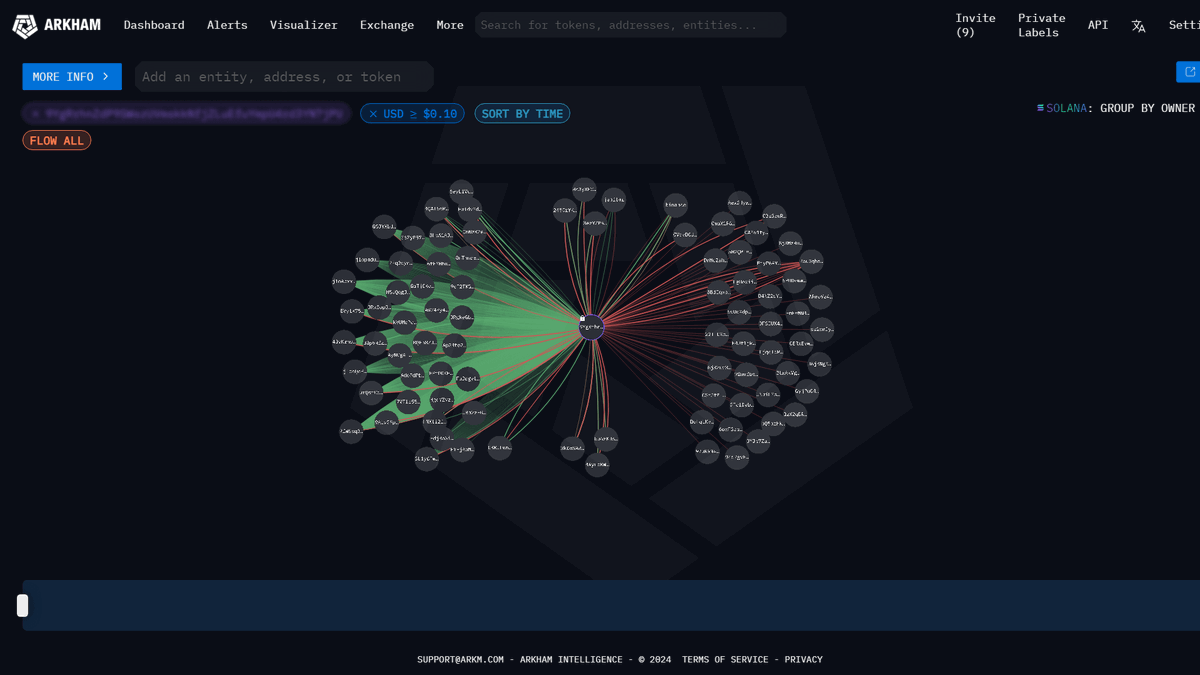The image size is (1200, 675).
Task: Open the API link in header
Action: pyautogui.click(x=1098, y=25)
